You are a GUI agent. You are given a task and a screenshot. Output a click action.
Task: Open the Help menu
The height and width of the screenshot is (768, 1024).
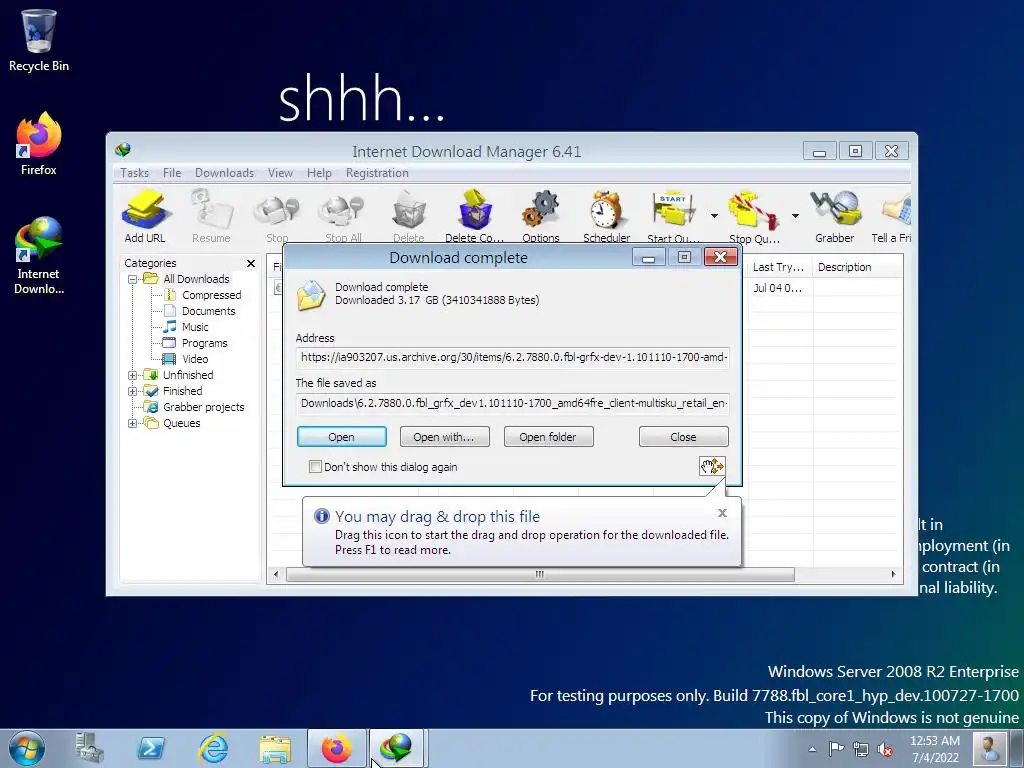(x=319, y=173)
